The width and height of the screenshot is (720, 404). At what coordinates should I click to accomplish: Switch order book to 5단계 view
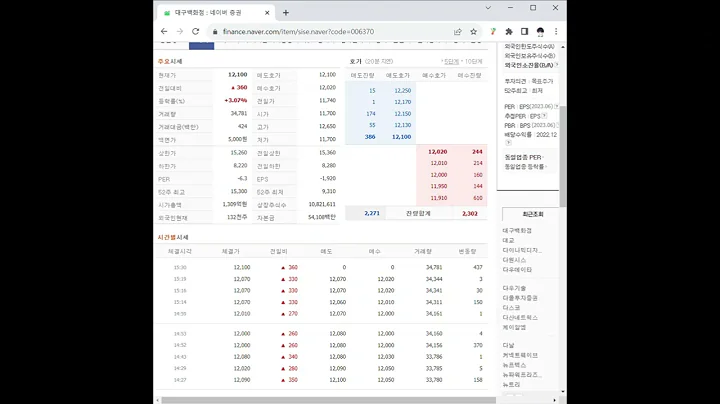point(451,62)
